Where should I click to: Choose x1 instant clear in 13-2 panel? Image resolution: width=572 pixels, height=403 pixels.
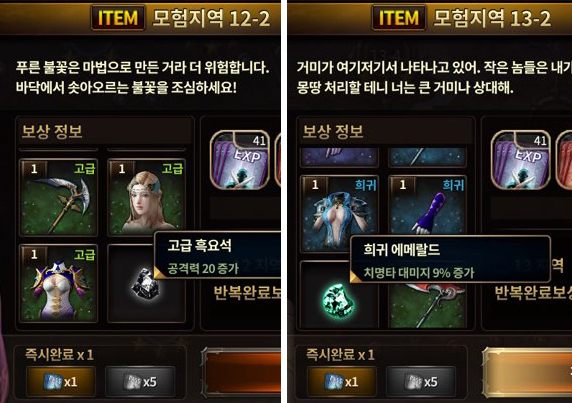tap(342, 382)
